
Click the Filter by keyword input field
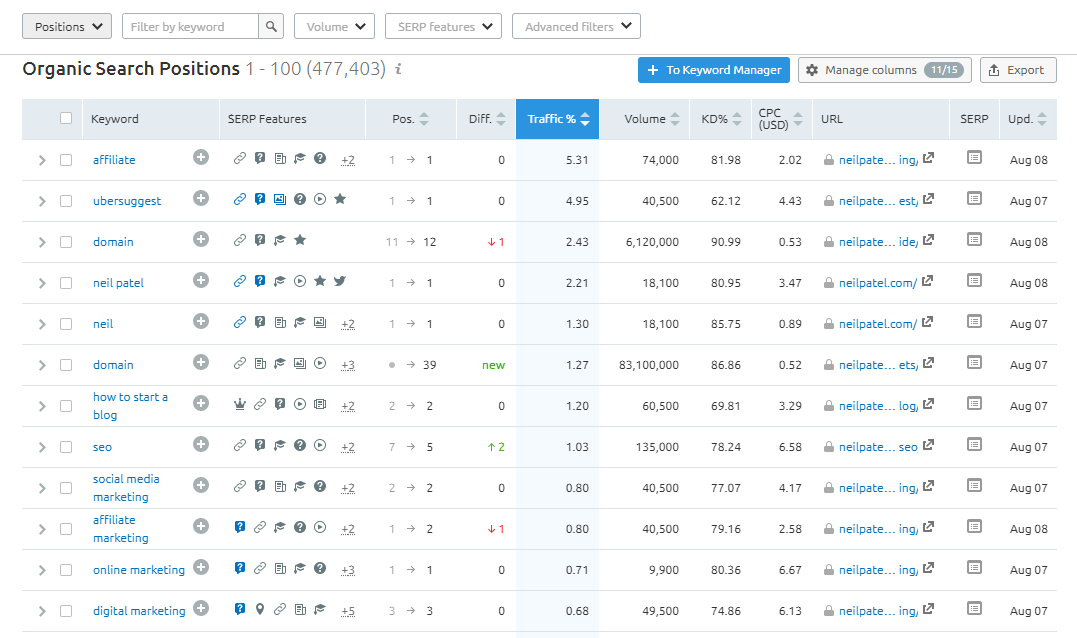pyautogui.click(x=190, y=27)
